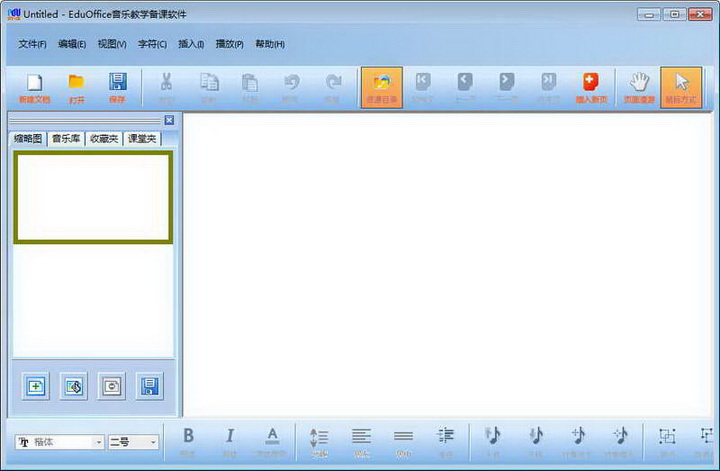Click the undo arrow icon in the toolbar
Viewport: 720px width, 471px height.
(x=290, y=87)
